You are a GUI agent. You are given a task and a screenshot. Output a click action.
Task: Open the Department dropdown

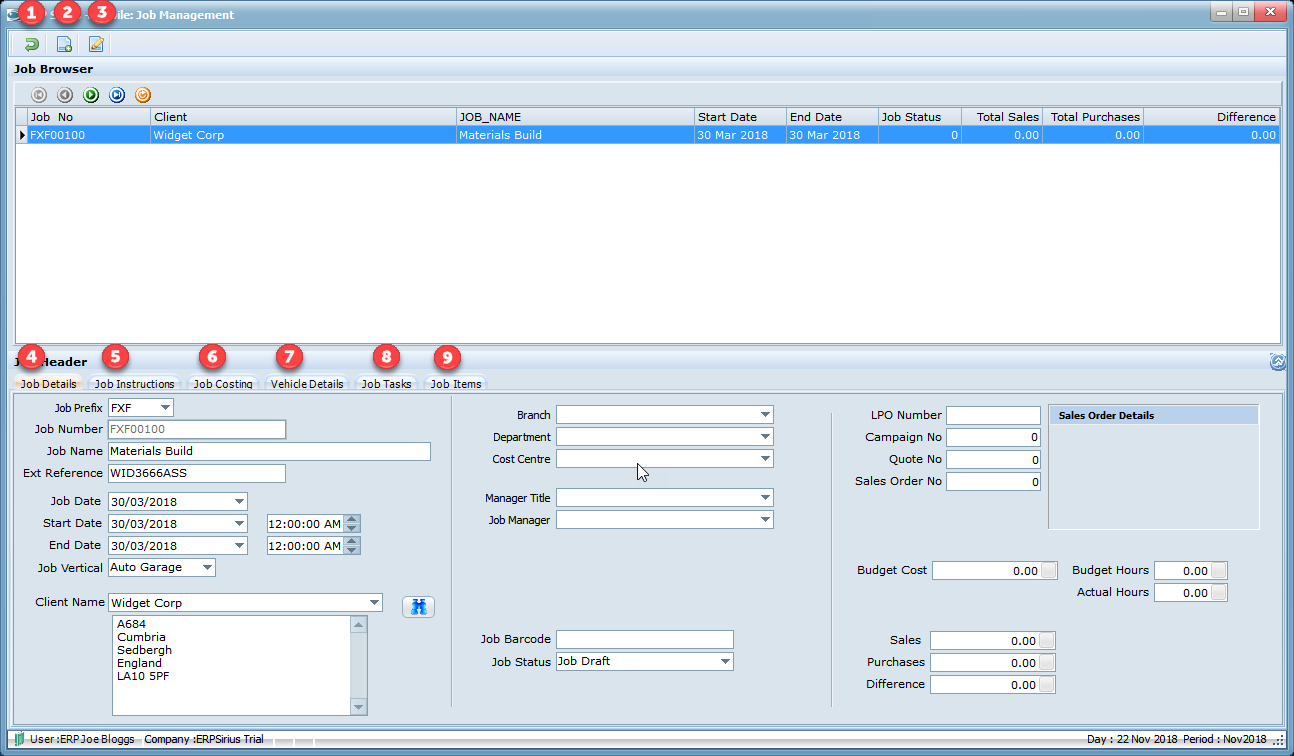click(765, 437)
